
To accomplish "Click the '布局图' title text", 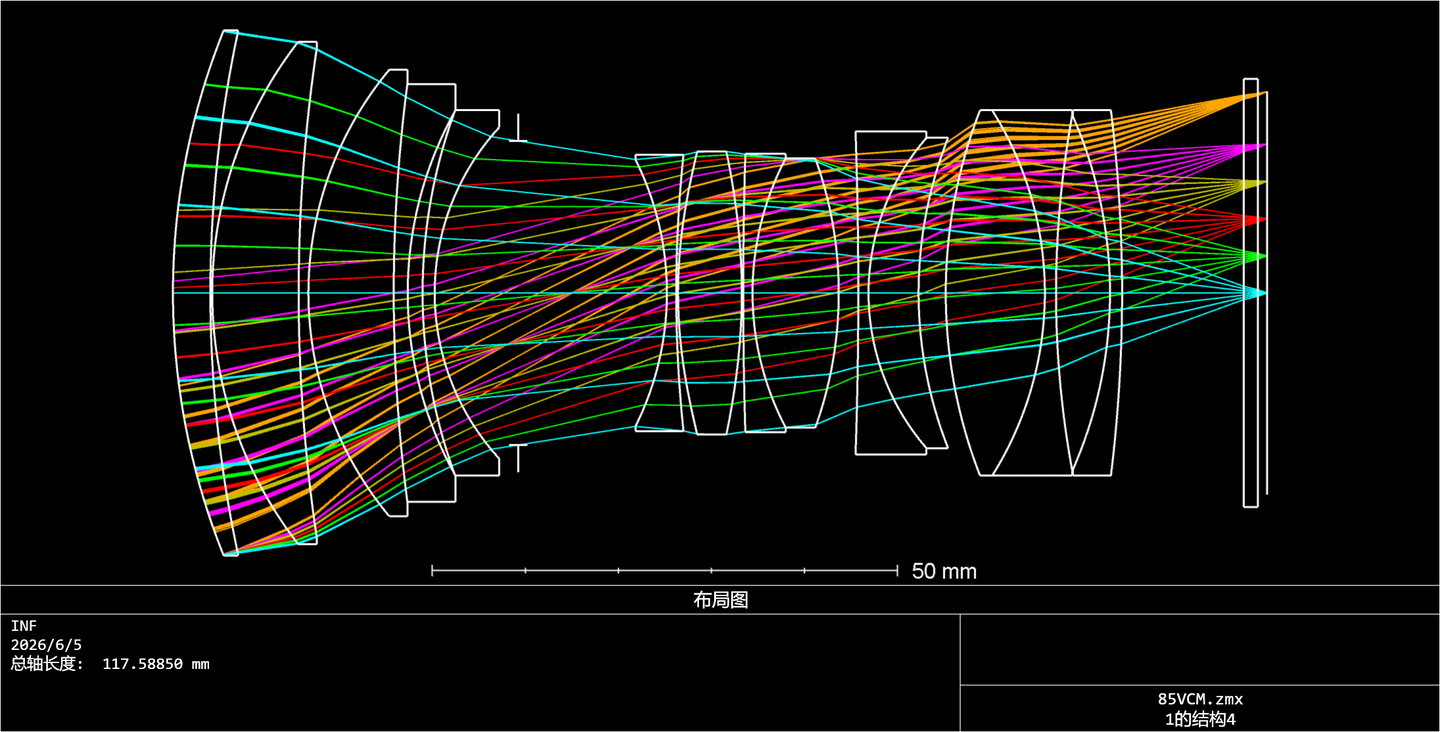I will tap(720, 600).
